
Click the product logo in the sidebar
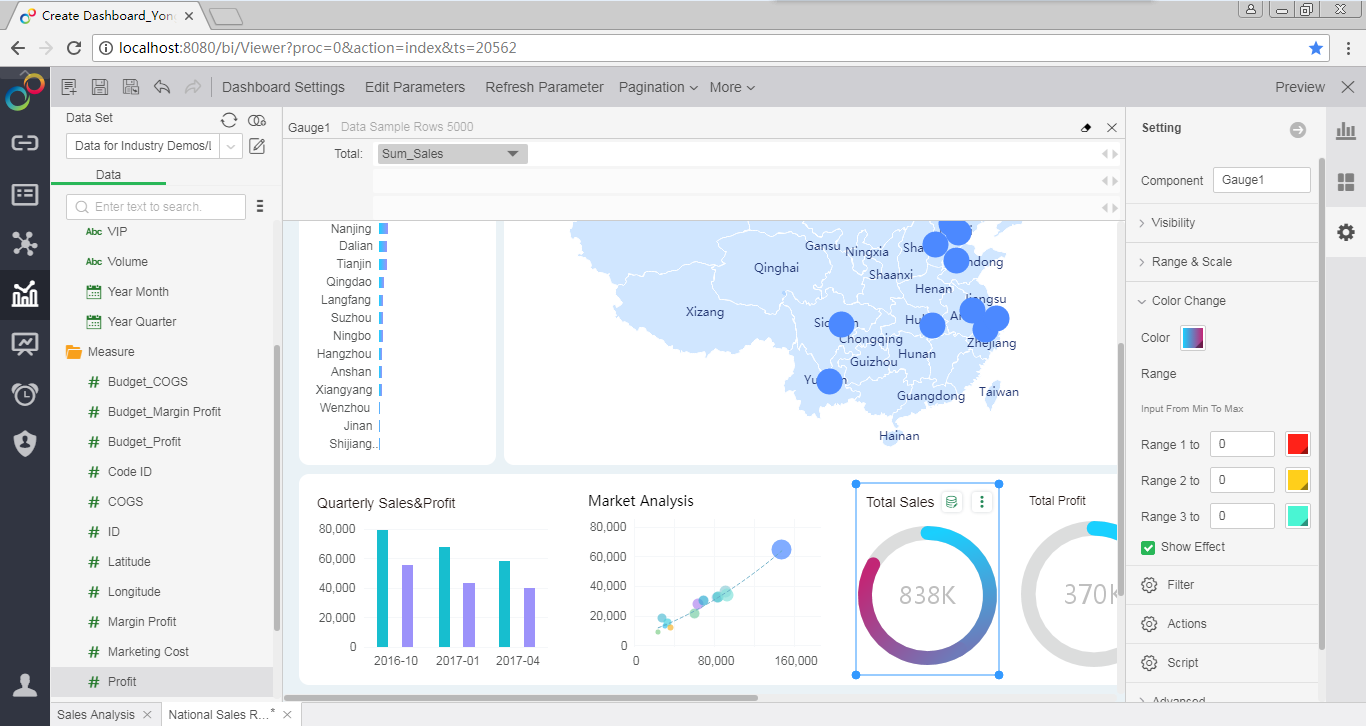(x=25, y=92)
